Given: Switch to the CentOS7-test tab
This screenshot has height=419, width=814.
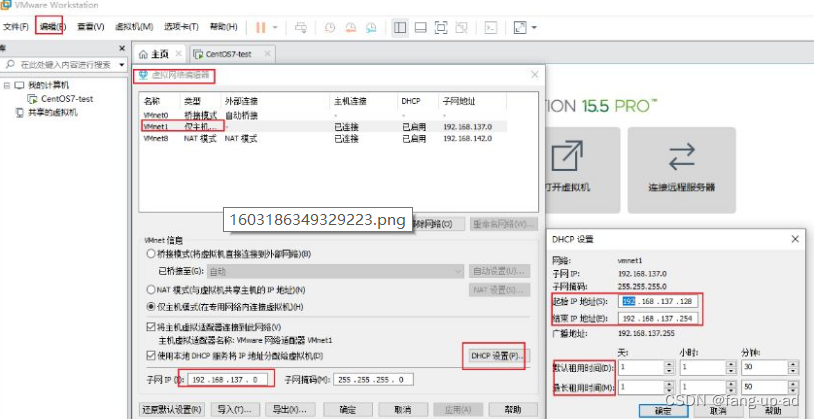Looking at the screenshot, I should click(x=231, y=54).
